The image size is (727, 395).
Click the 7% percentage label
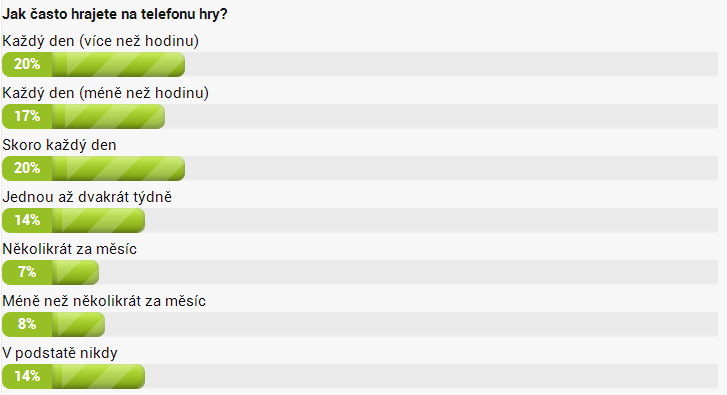coord(27,272)
